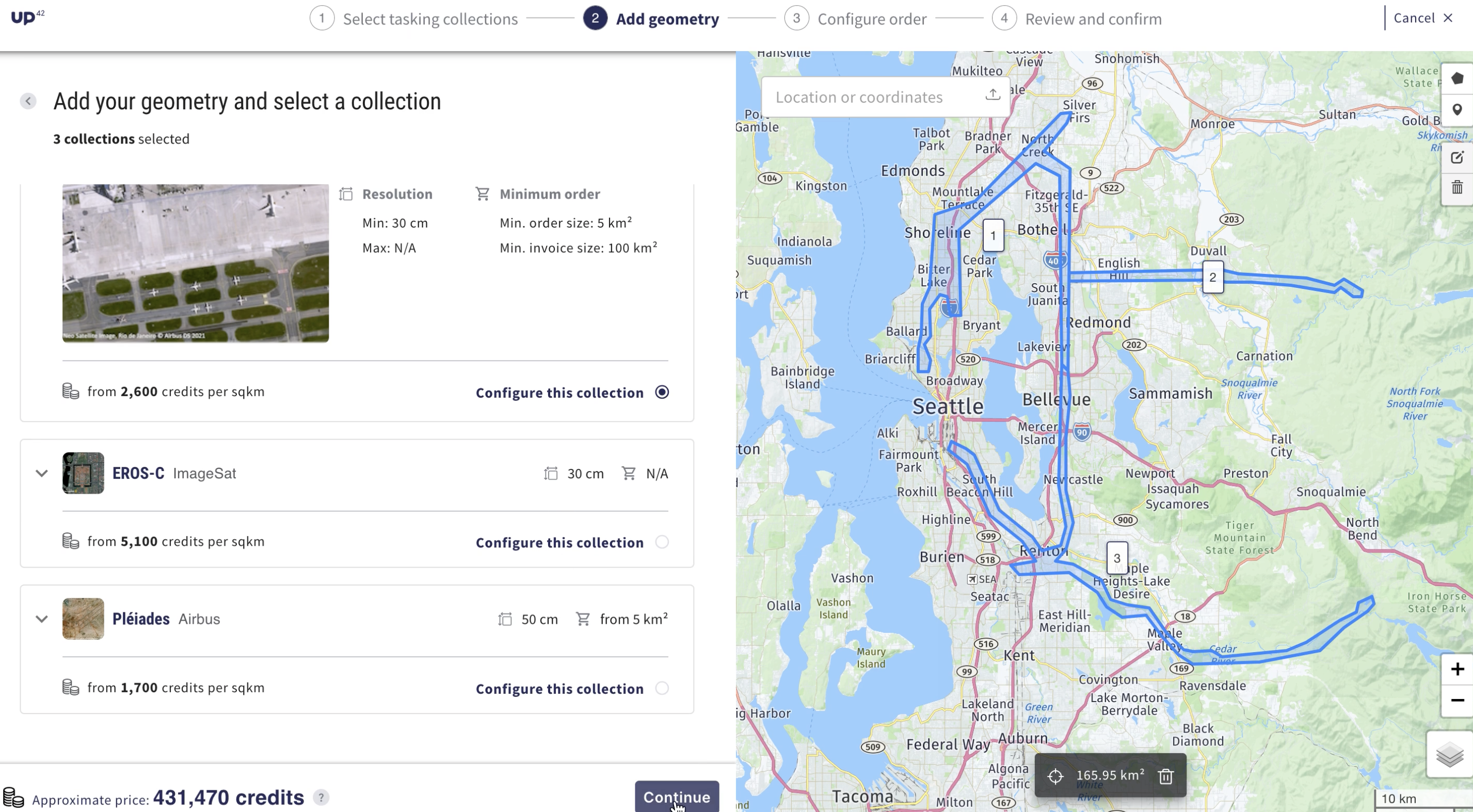This screenshot has height=812, width=1473.
Task: Select the first collection's radio button
Action: [662, 392]
